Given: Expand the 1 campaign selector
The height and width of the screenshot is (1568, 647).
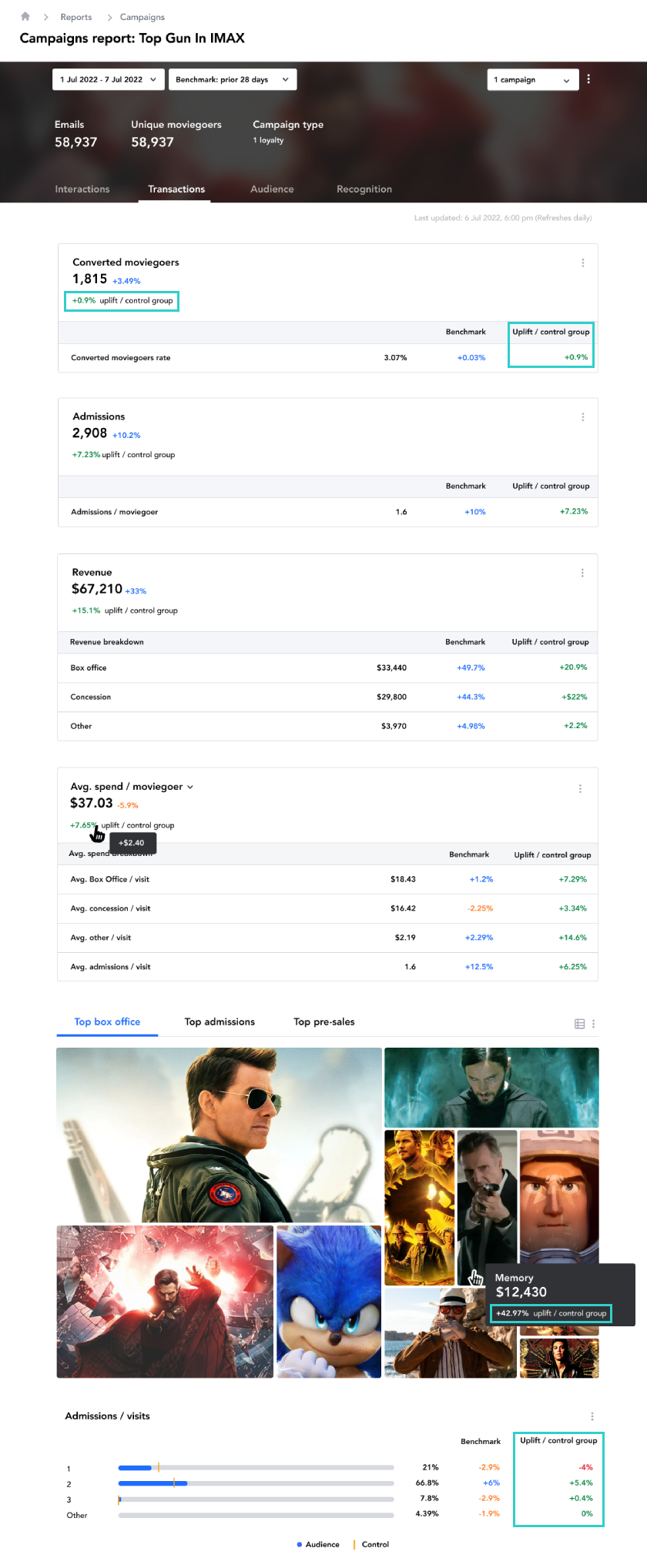Looking at the screenshot, I should (x=533, y=80).
